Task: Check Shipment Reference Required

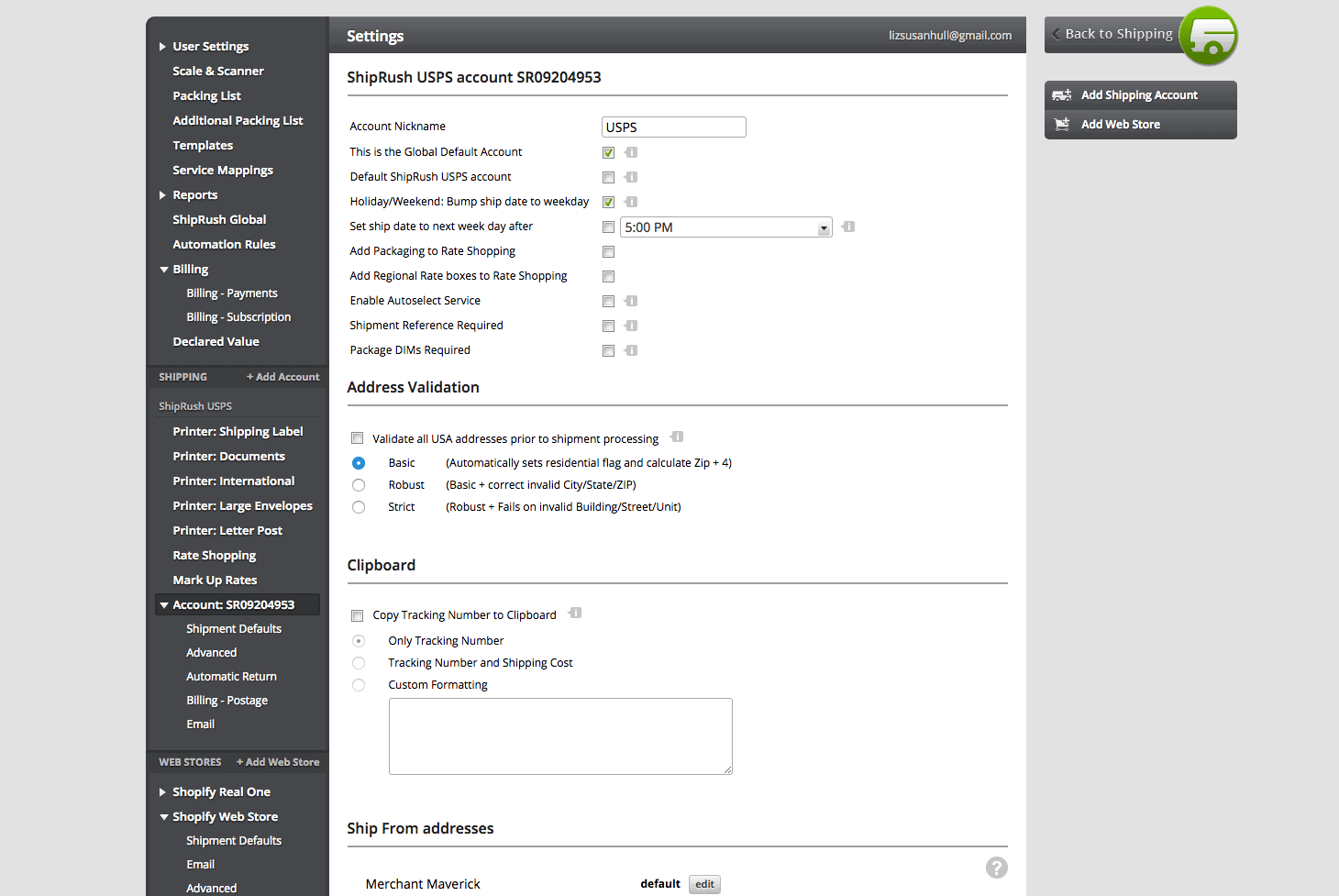Action: tap(608, 326)
